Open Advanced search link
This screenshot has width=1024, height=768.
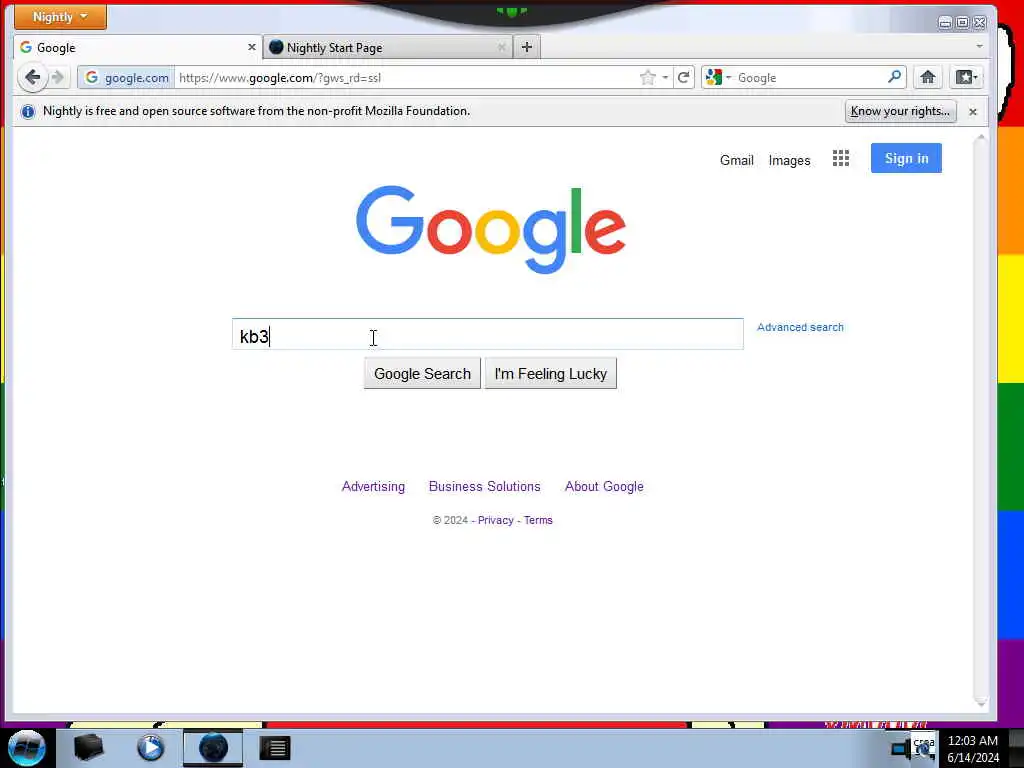coord(800,327)
